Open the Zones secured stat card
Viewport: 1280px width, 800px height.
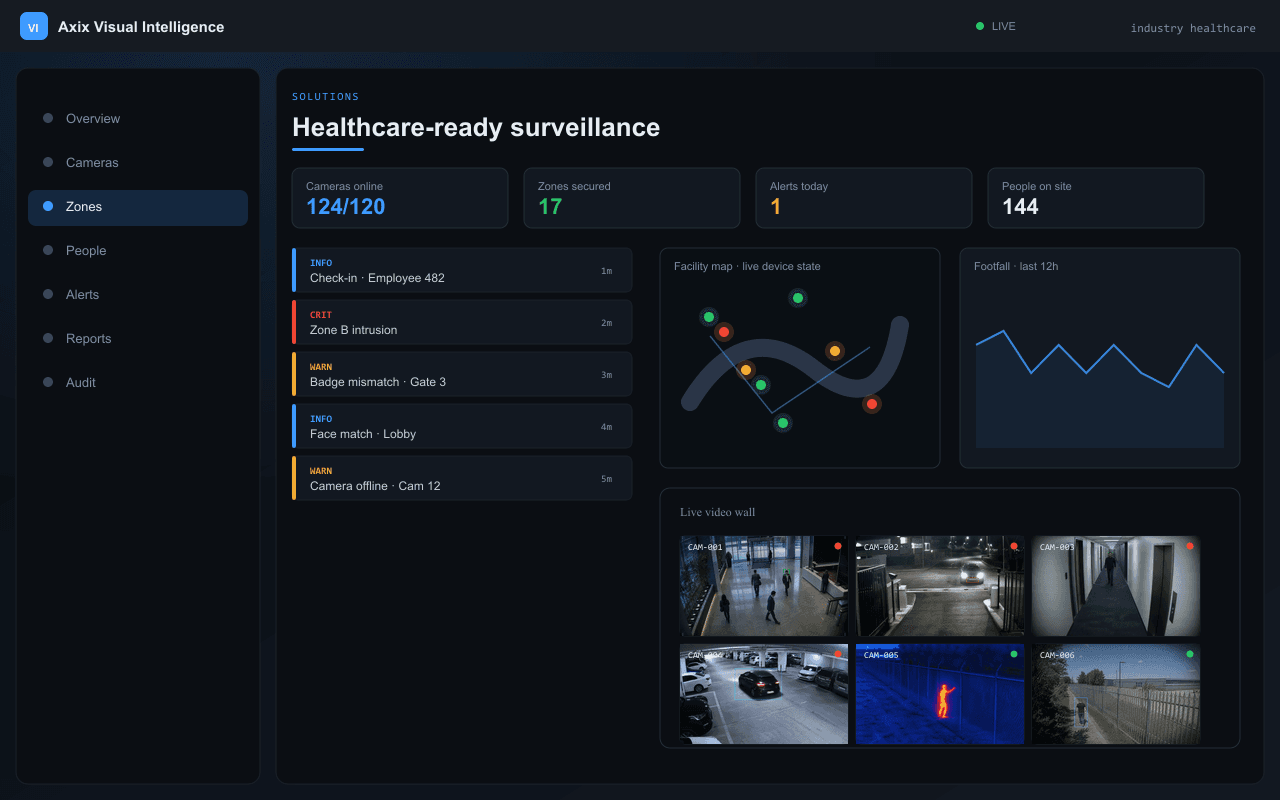pos(632,198)
